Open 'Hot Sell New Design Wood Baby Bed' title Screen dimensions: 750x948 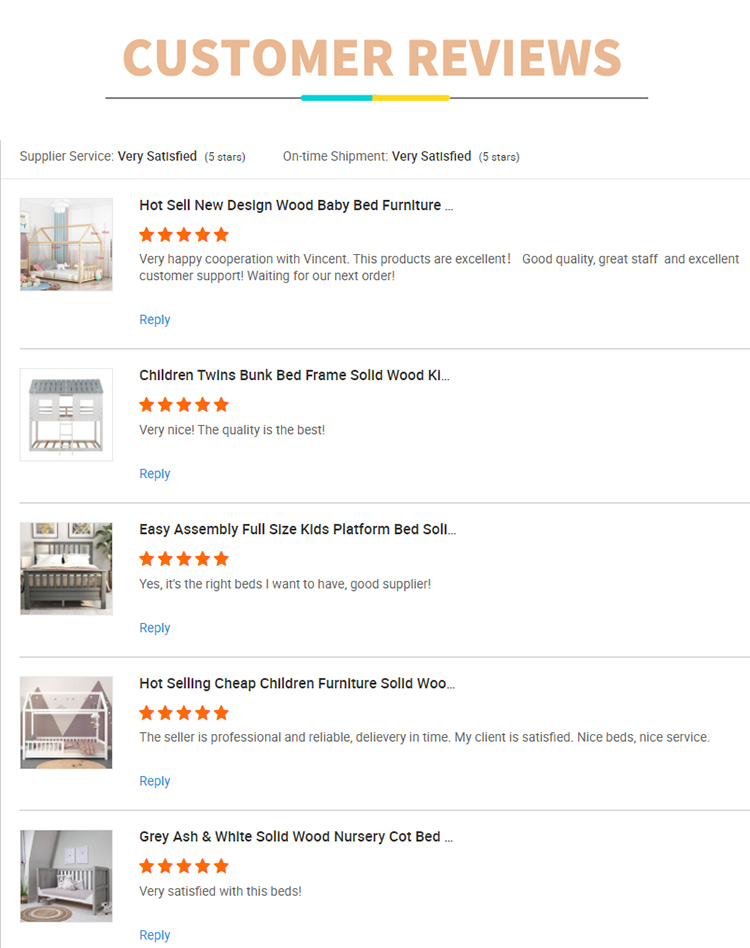[296, 205]
